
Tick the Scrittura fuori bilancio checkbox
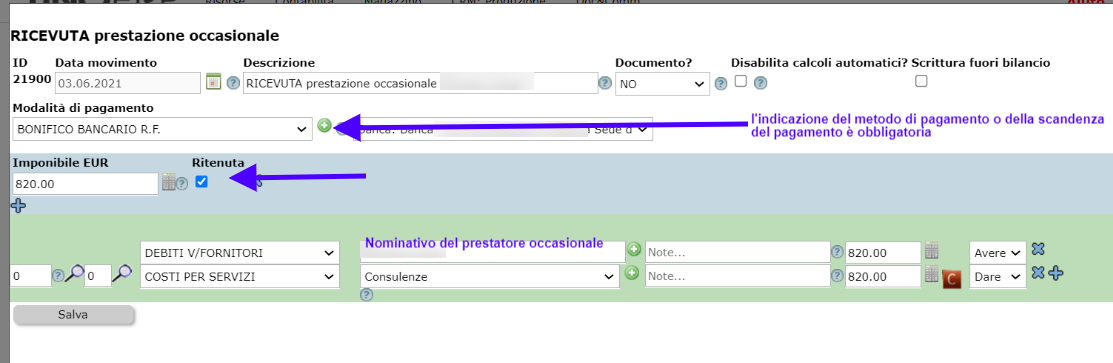tap(921, 81)
